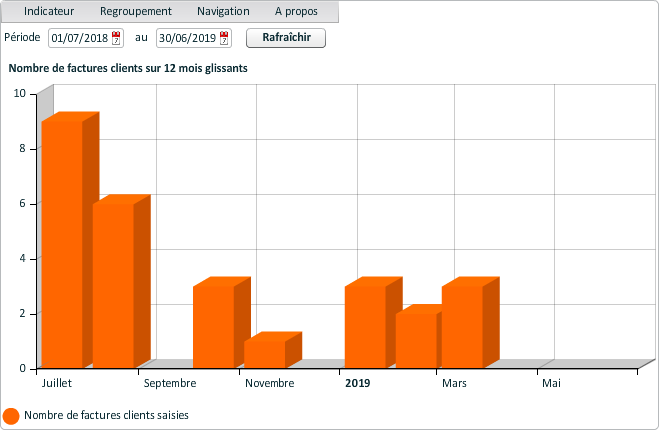Click the Mars axis label
Viewport: 659px width, 430px height.
click(454, 383)
